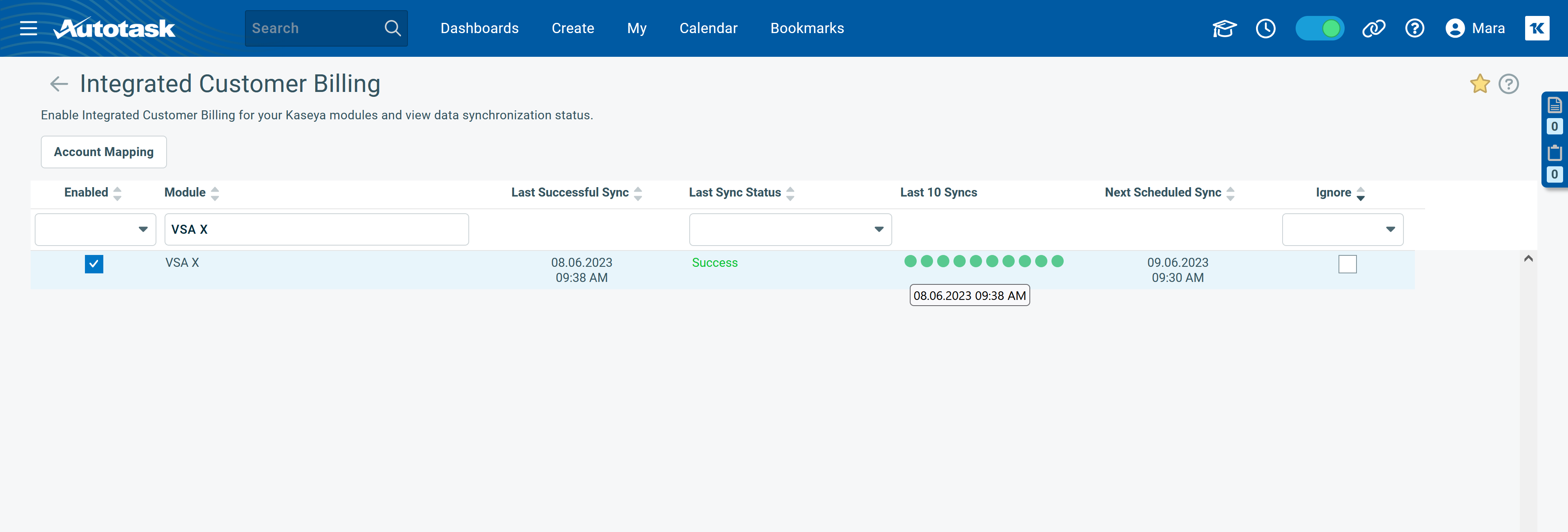
Task: Click the first green sync status dot
Action: click(x=910, y=261)
